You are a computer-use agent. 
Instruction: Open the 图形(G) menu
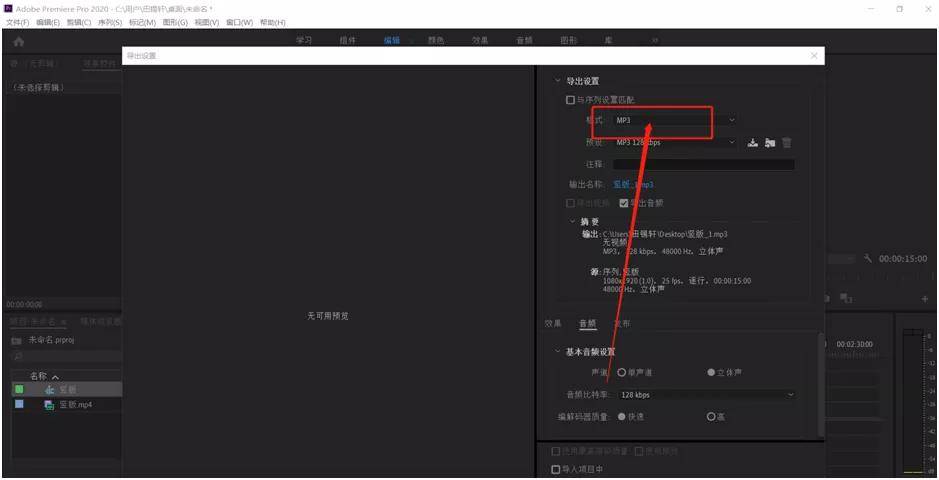point(175,22)
